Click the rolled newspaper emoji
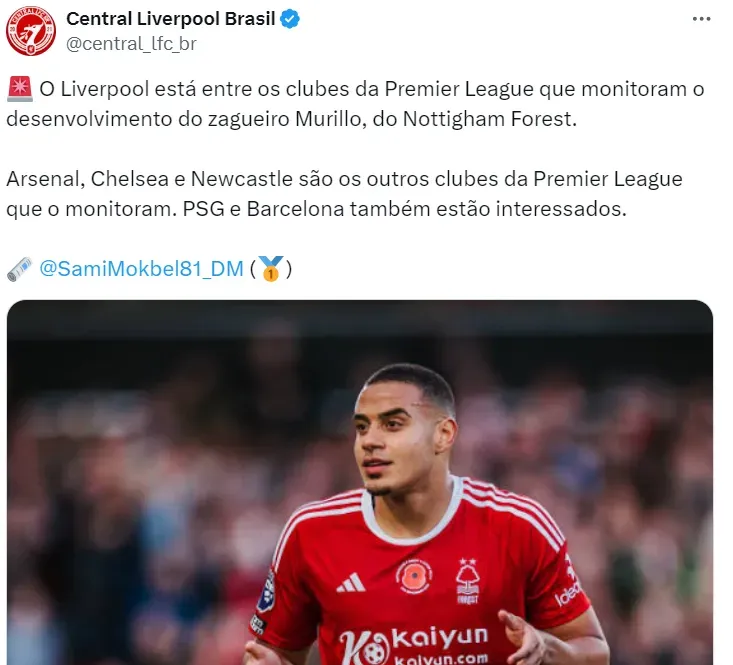The height and width of the screenshot is (665, 733). pos(20,269)
